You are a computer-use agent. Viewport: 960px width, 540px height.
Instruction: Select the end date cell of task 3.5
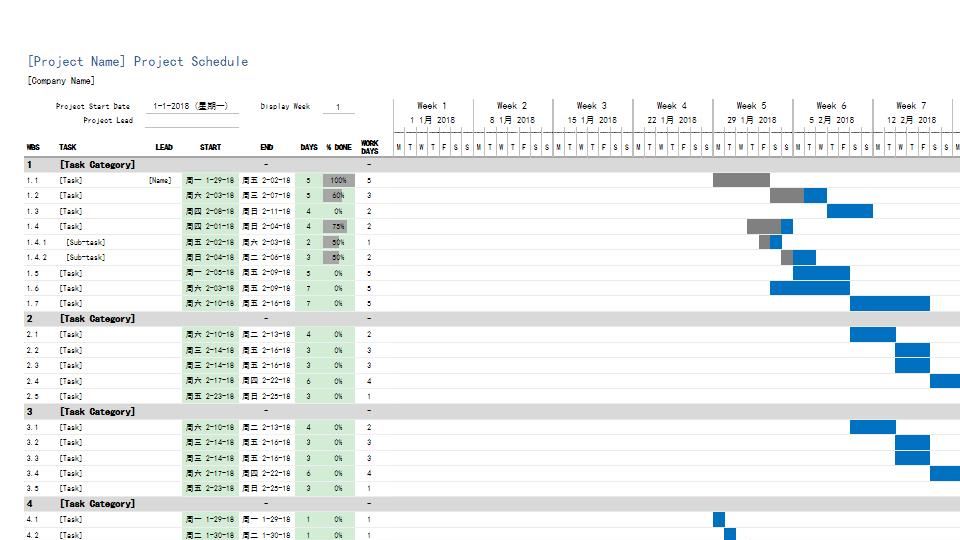pos(266,489)
